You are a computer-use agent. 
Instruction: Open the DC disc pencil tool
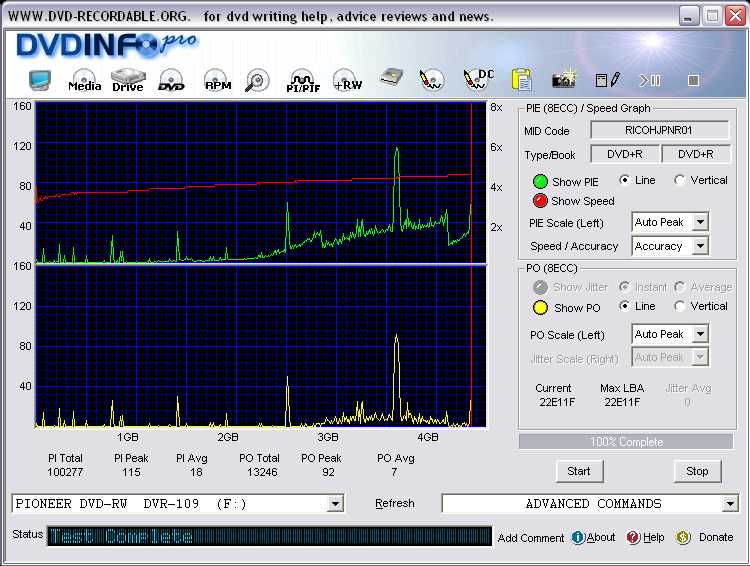[x=478, y=79]
